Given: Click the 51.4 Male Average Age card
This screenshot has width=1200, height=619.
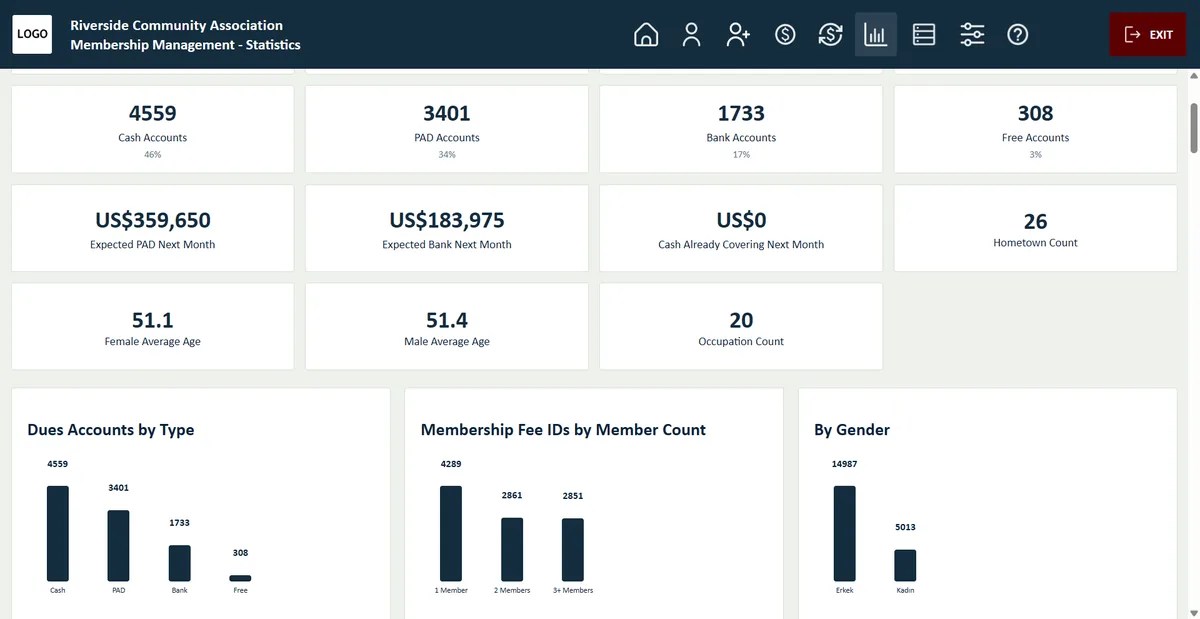Looking at the screenshot, I should pyautogui.click(x=447, y=327).
